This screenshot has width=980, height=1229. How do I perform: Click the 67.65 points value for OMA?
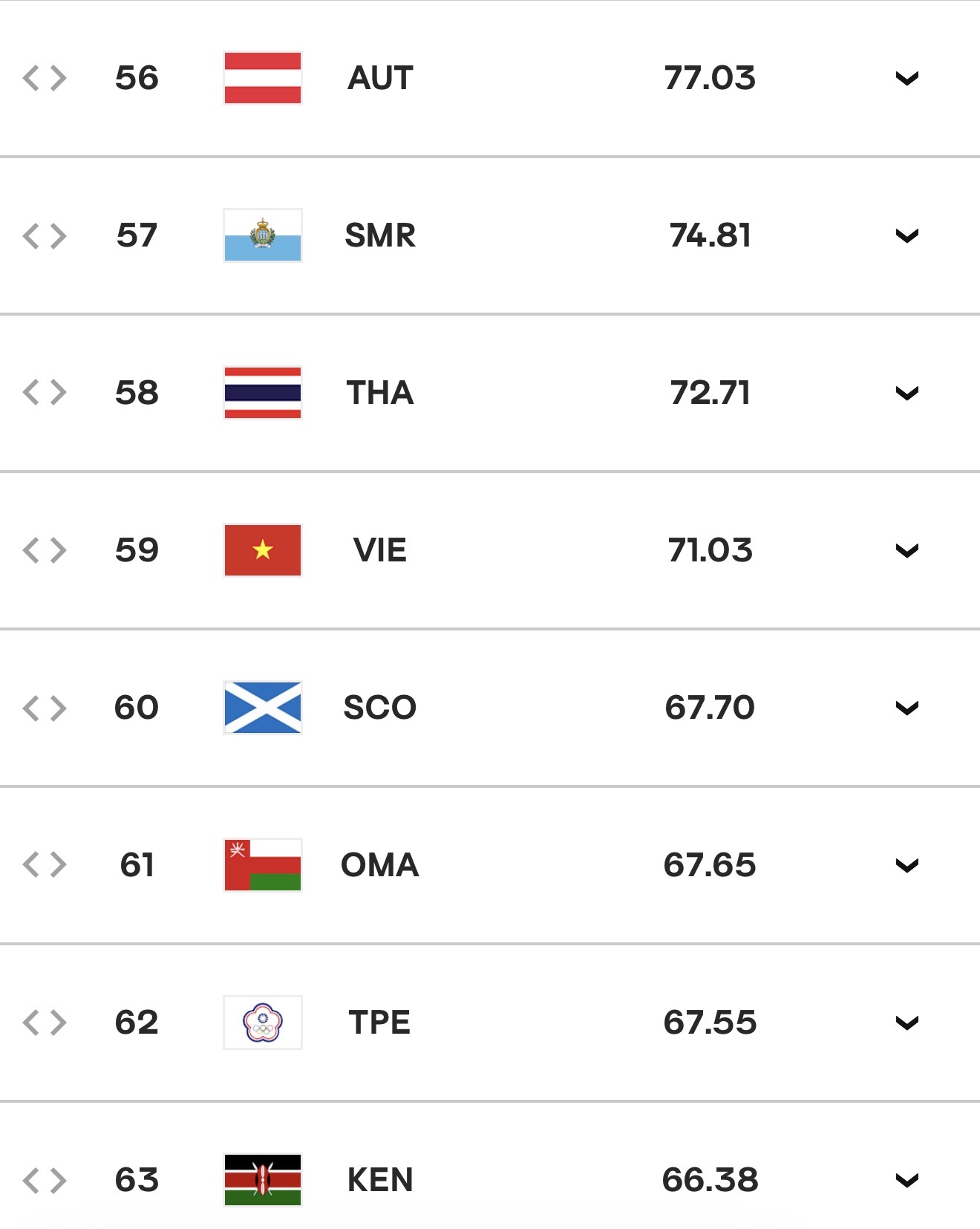[x=710, y=865]
